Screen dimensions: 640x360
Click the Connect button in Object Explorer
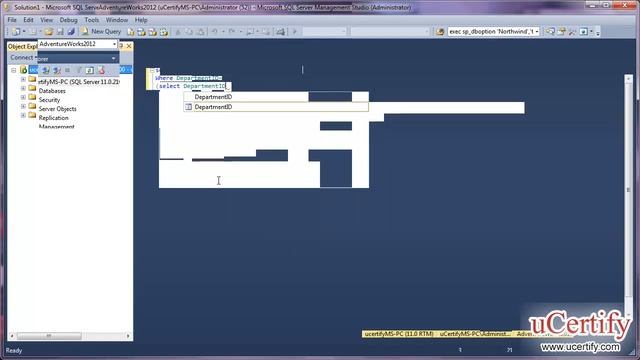click(x=22, y=58)
